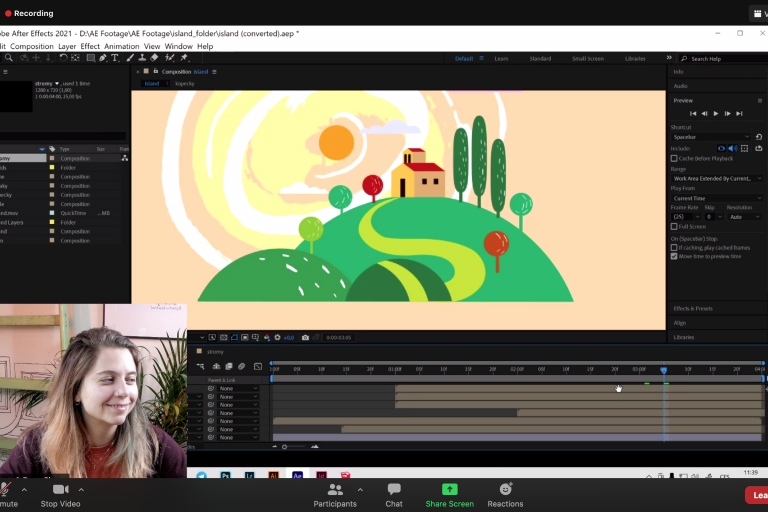Tick the Full Screen checkbox
This screenshot has height=512, width=768.
[x=674, y=226]
